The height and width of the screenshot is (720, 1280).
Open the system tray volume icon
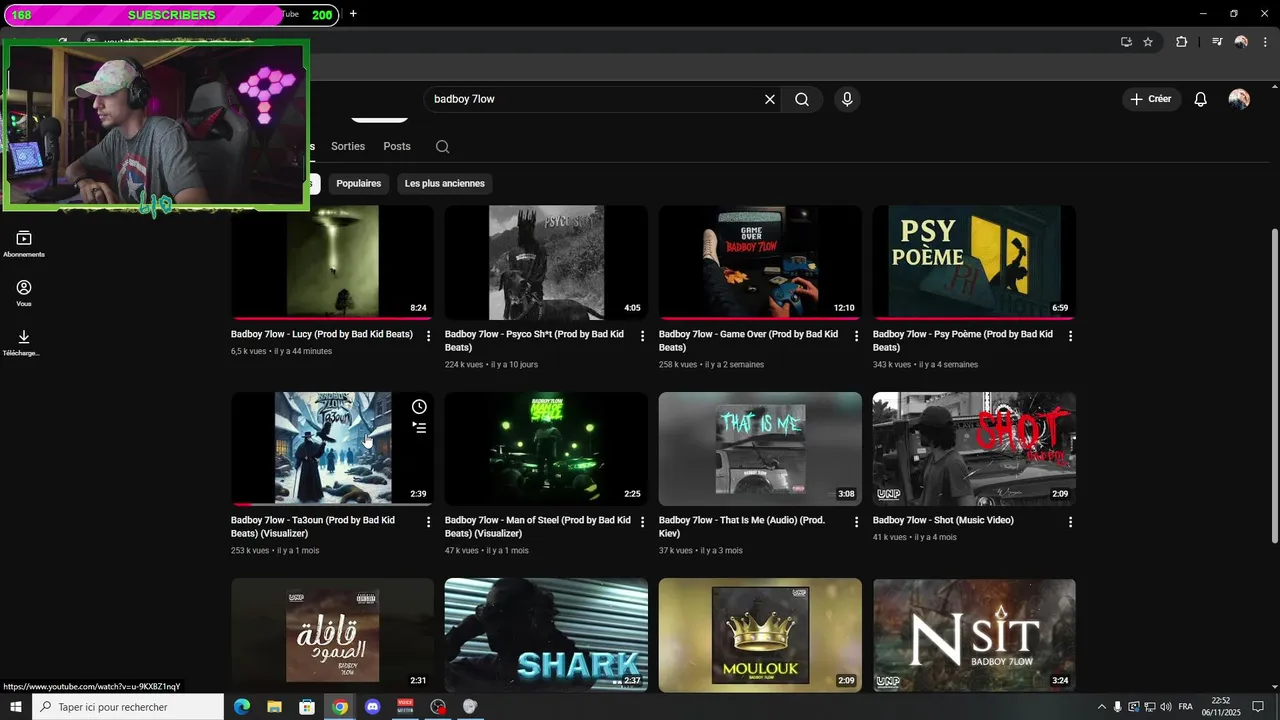[1166, 707]
